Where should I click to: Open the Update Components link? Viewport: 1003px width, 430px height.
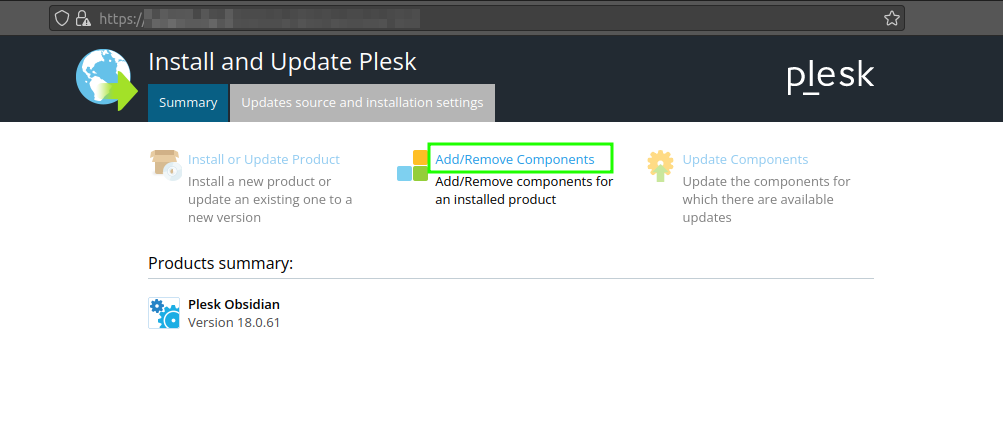pos(745,159)
